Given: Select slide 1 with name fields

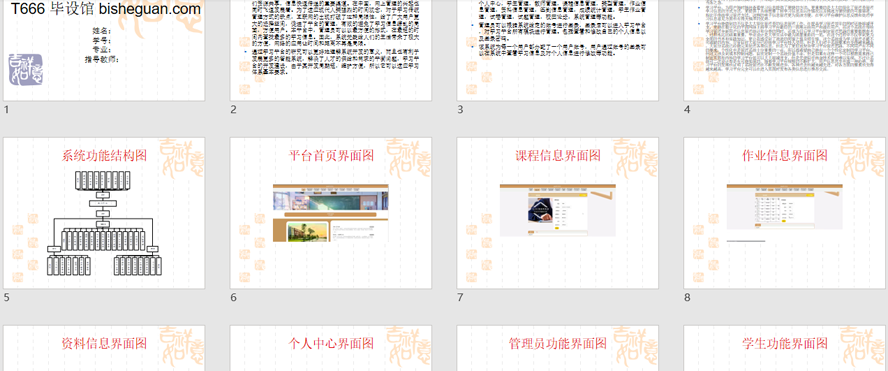Looking at the screenshot, I should coord(104,50).
